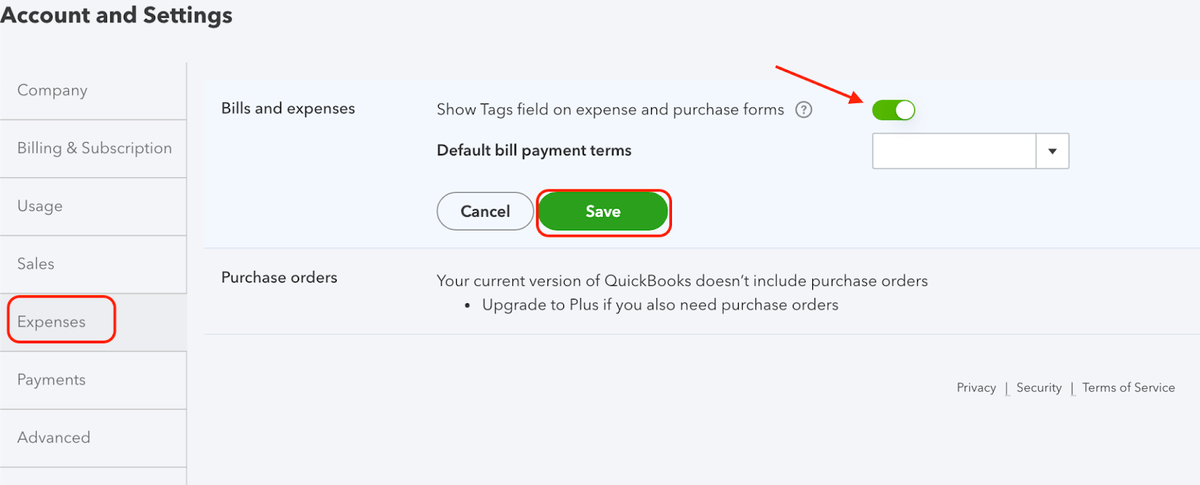This screenshot has width=1200, height=485.
Task: Open the Tags field help question-mark icon
Action: 803,110
